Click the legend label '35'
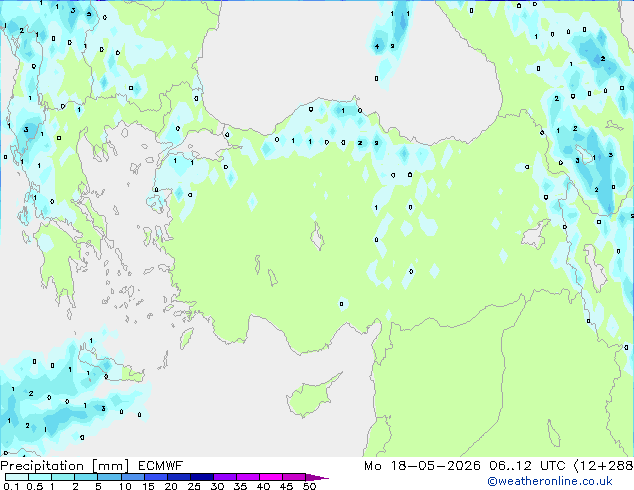Image resolution: width=634 pixels, height=490 pixels. tap(240, 486)
